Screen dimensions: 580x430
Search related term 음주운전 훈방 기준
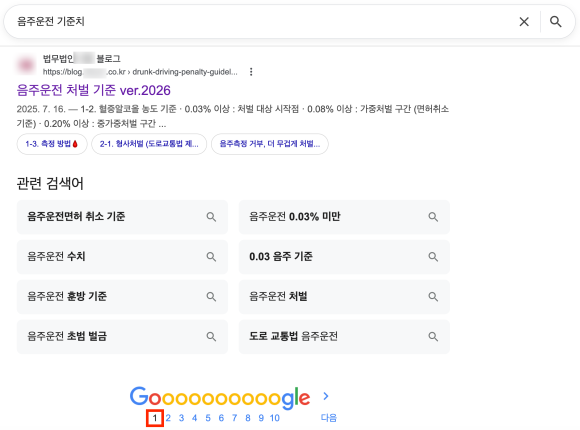tap(122, 297)
